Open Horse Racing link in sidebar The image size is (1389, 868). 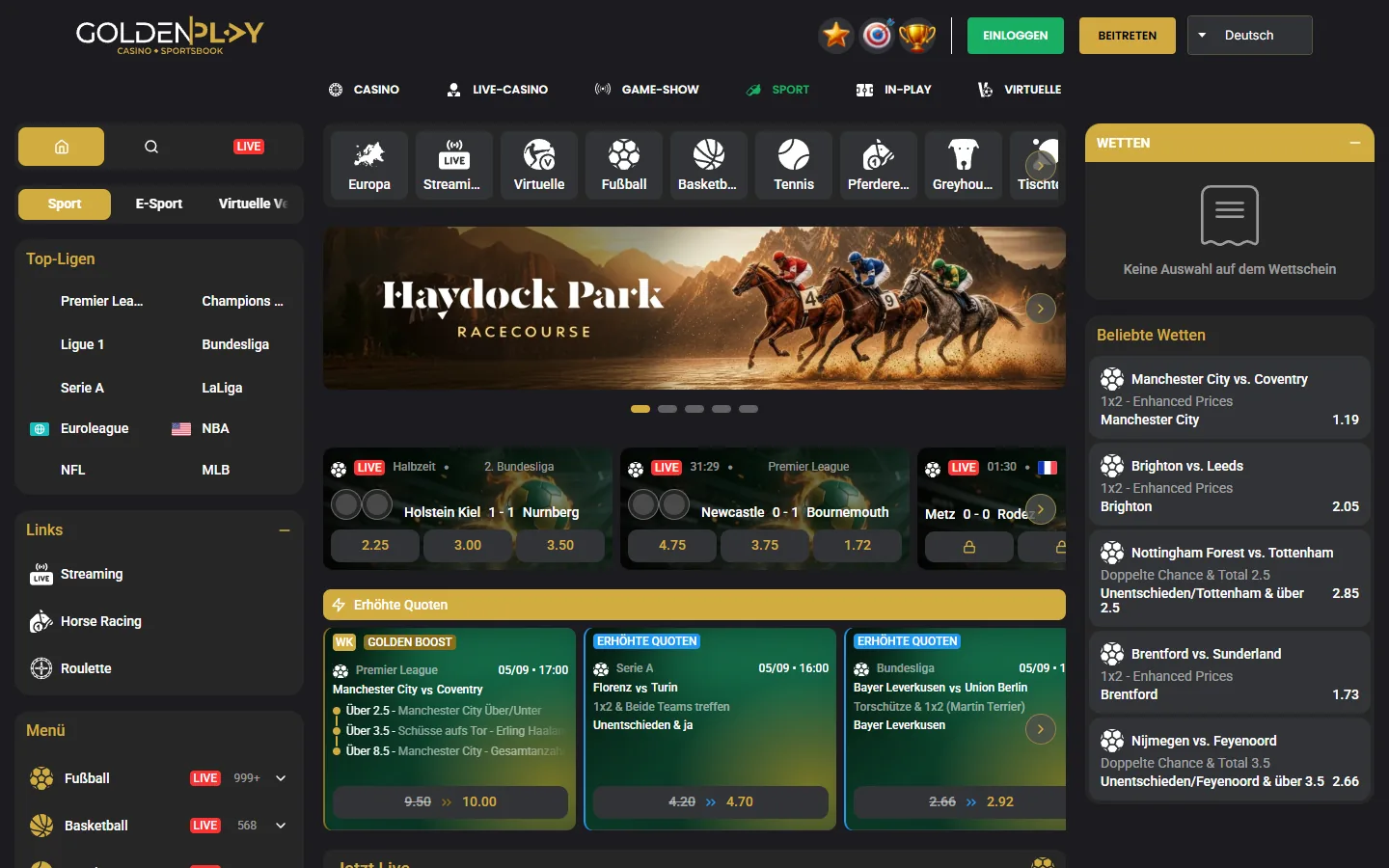(x=86, y=621)
